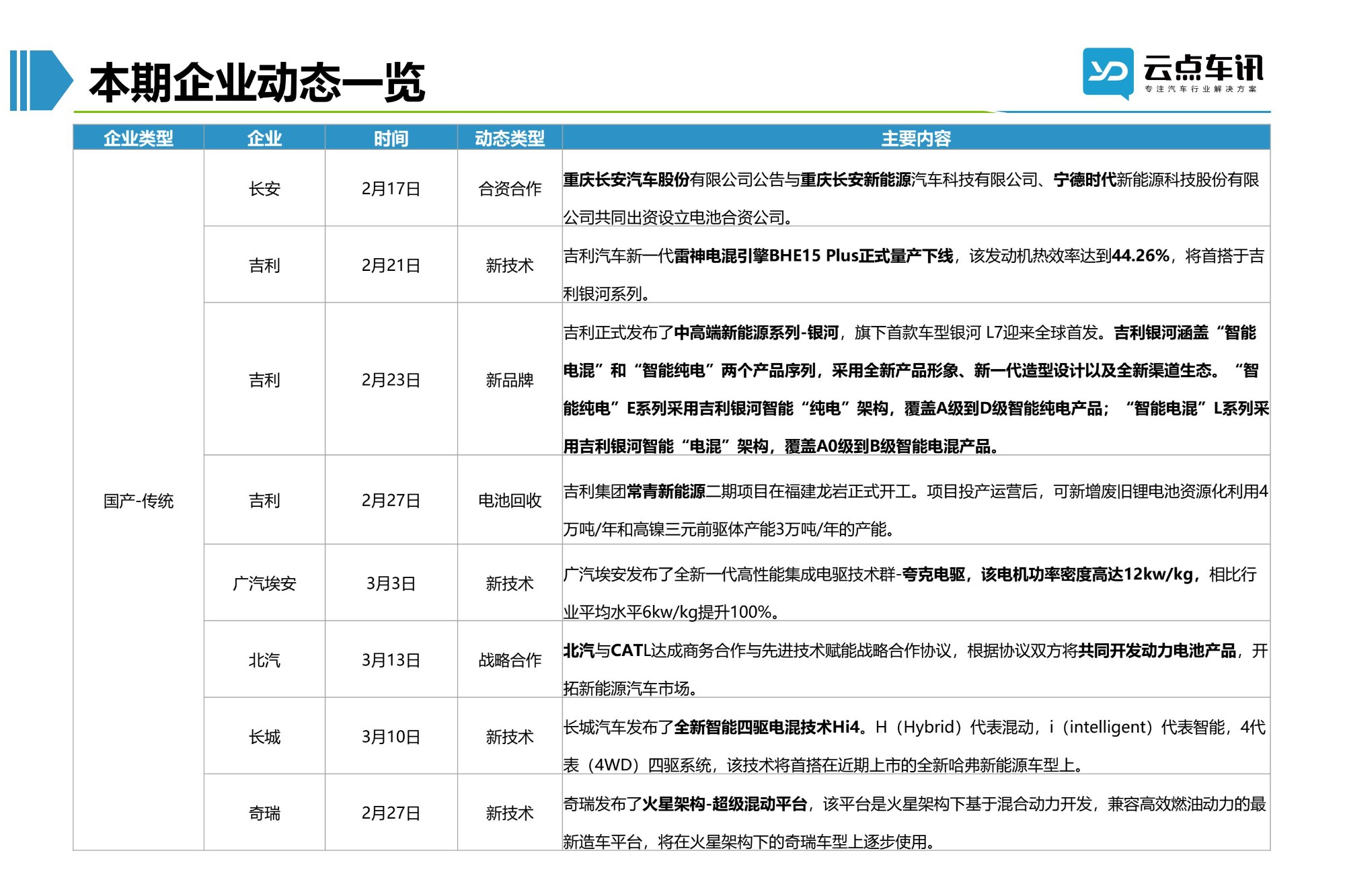This screenshot has width=1345, height=896.
Task: Click the "时间" column header
Action: (x=391, y=138)
